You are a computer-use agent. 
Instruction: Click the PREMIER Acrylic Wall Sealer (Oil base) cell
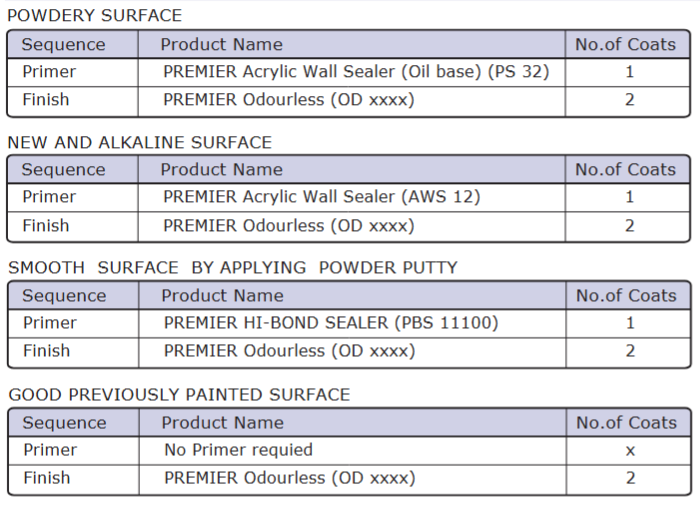coord(356,72)
